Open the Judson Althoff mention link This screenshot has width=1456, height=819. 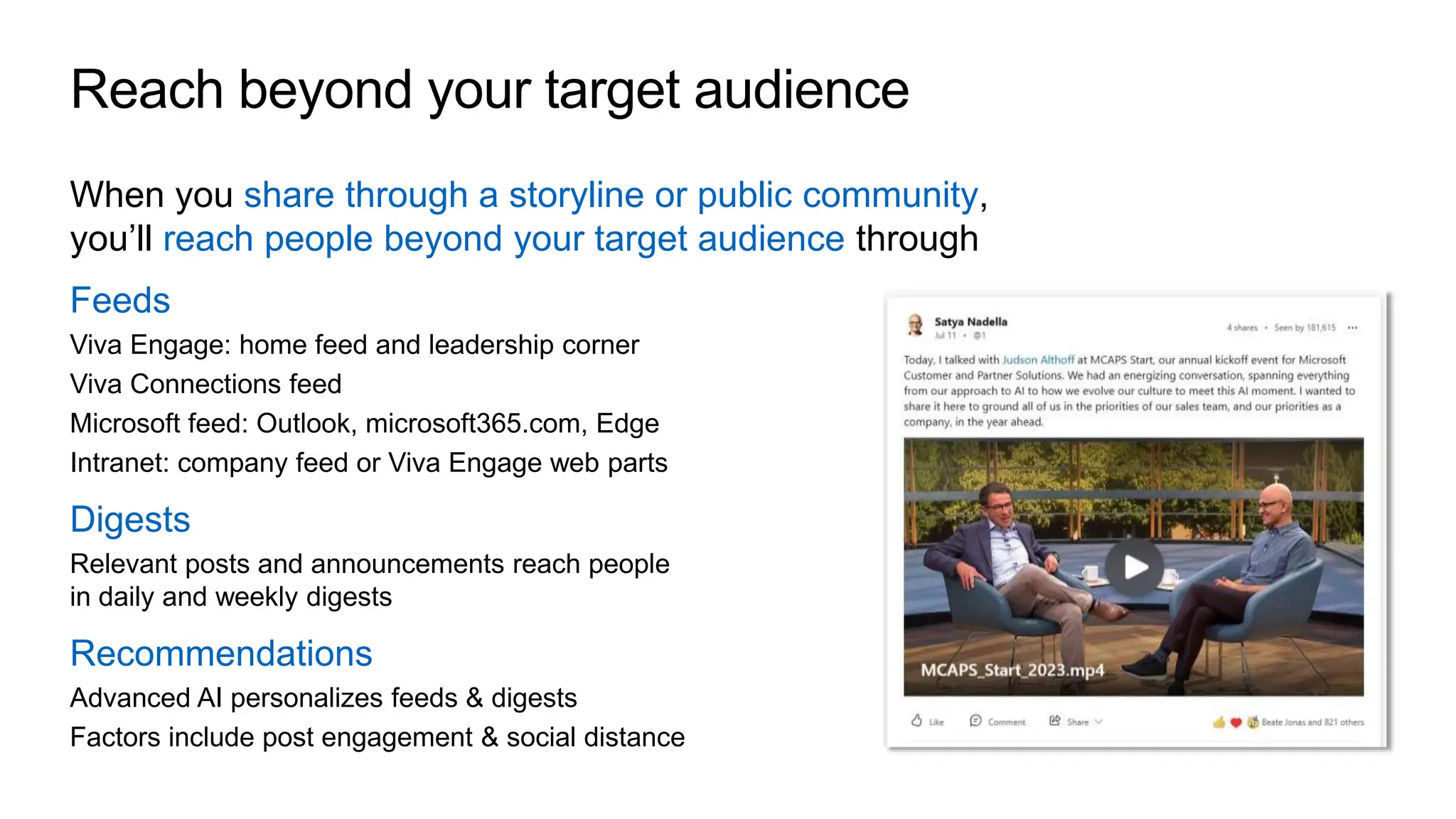coord(1037,360)
